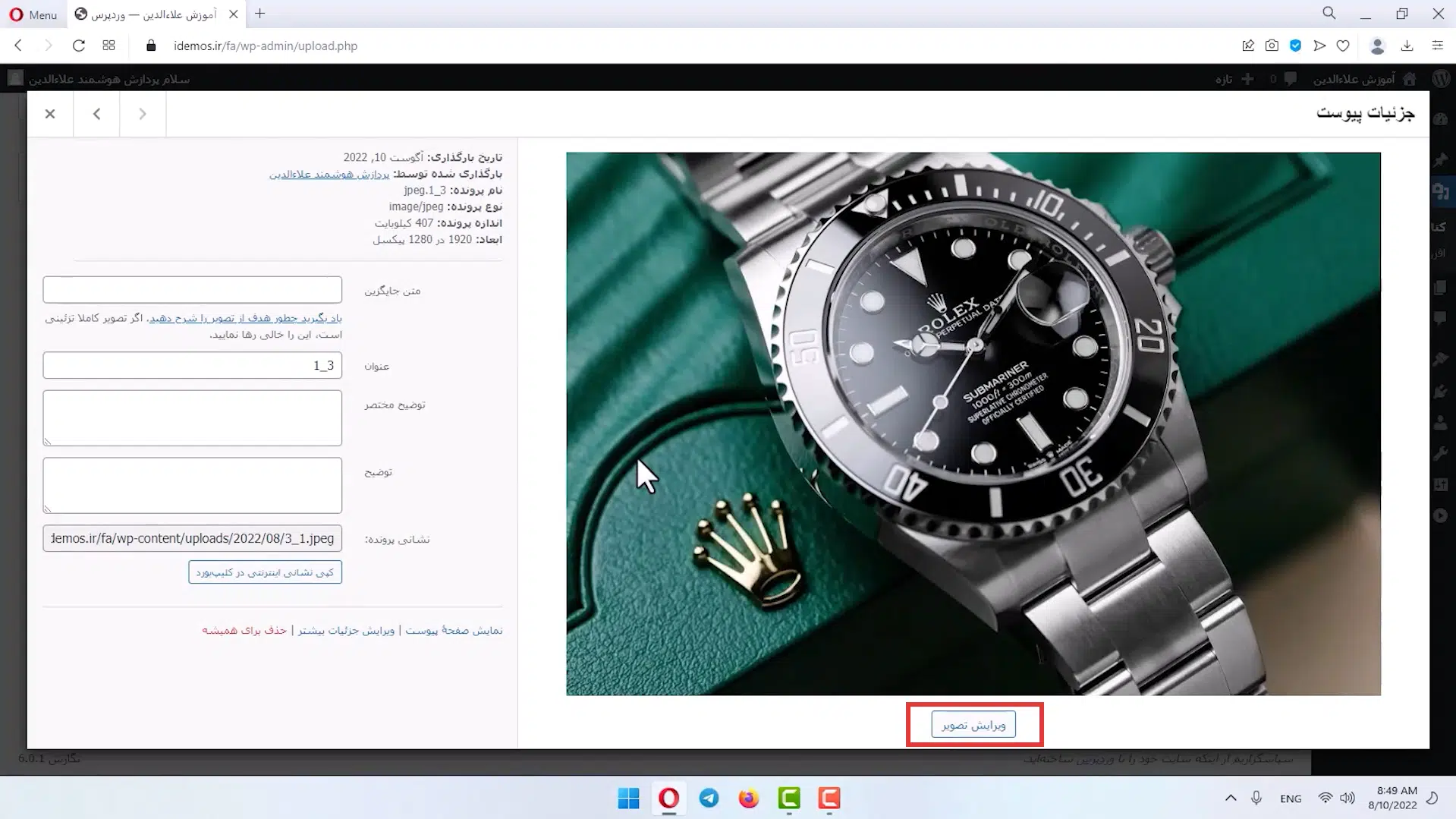This screenshot has width=1456, height=819.
Task: Click the share page icon in address bar
Action: [1248, 46]
